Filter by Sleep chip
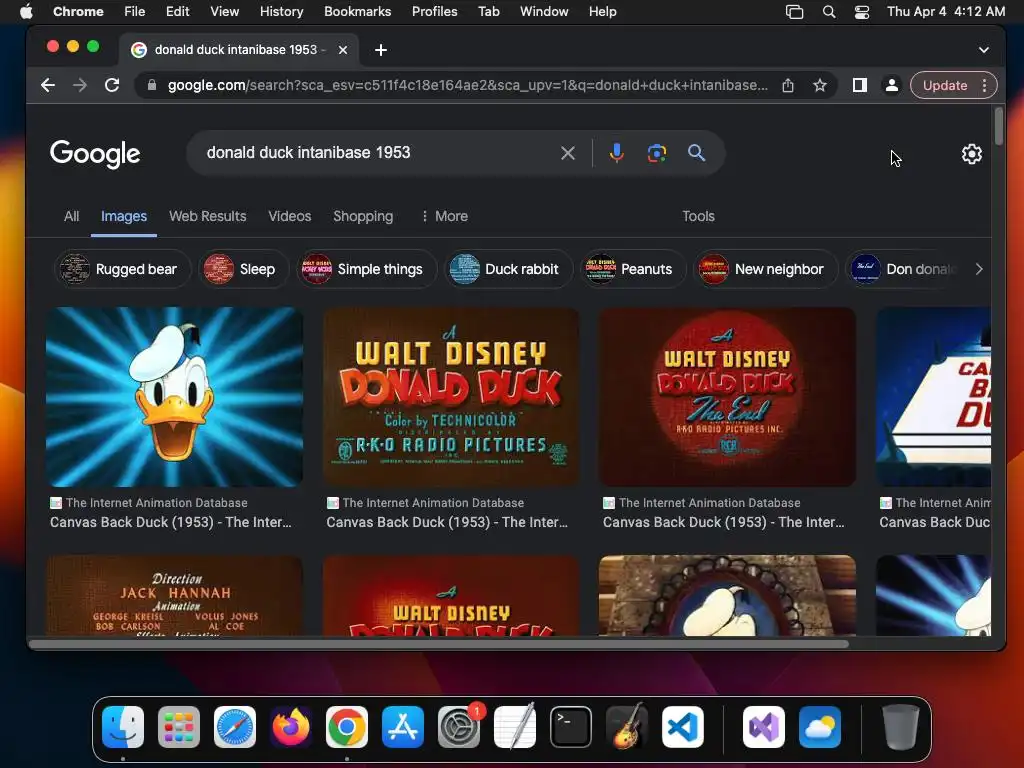The image size is (1024, 768). [x=244, y=269]
